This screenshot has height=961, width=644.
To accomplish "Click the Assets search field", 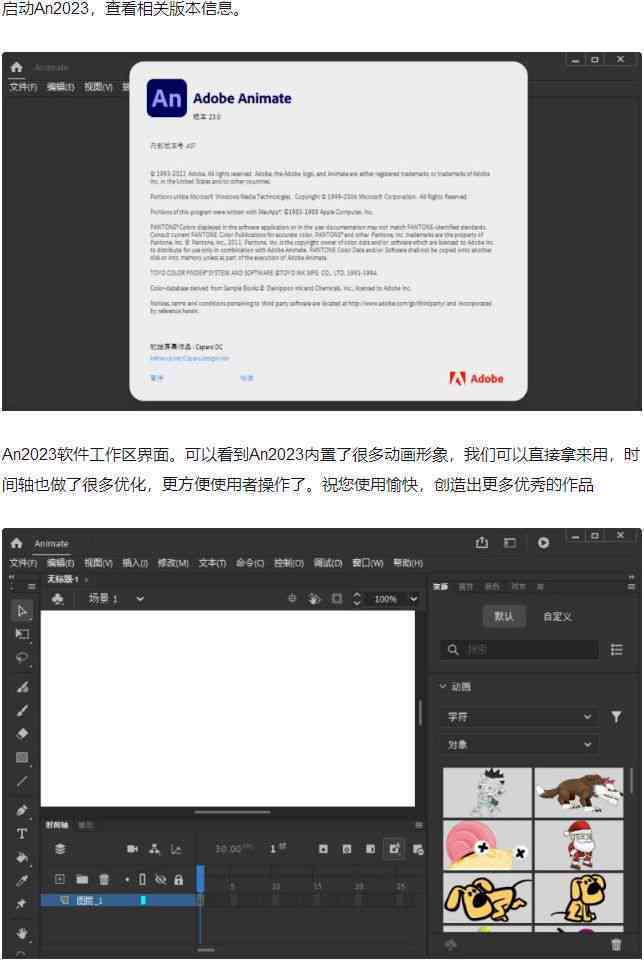I will [520, 650].
